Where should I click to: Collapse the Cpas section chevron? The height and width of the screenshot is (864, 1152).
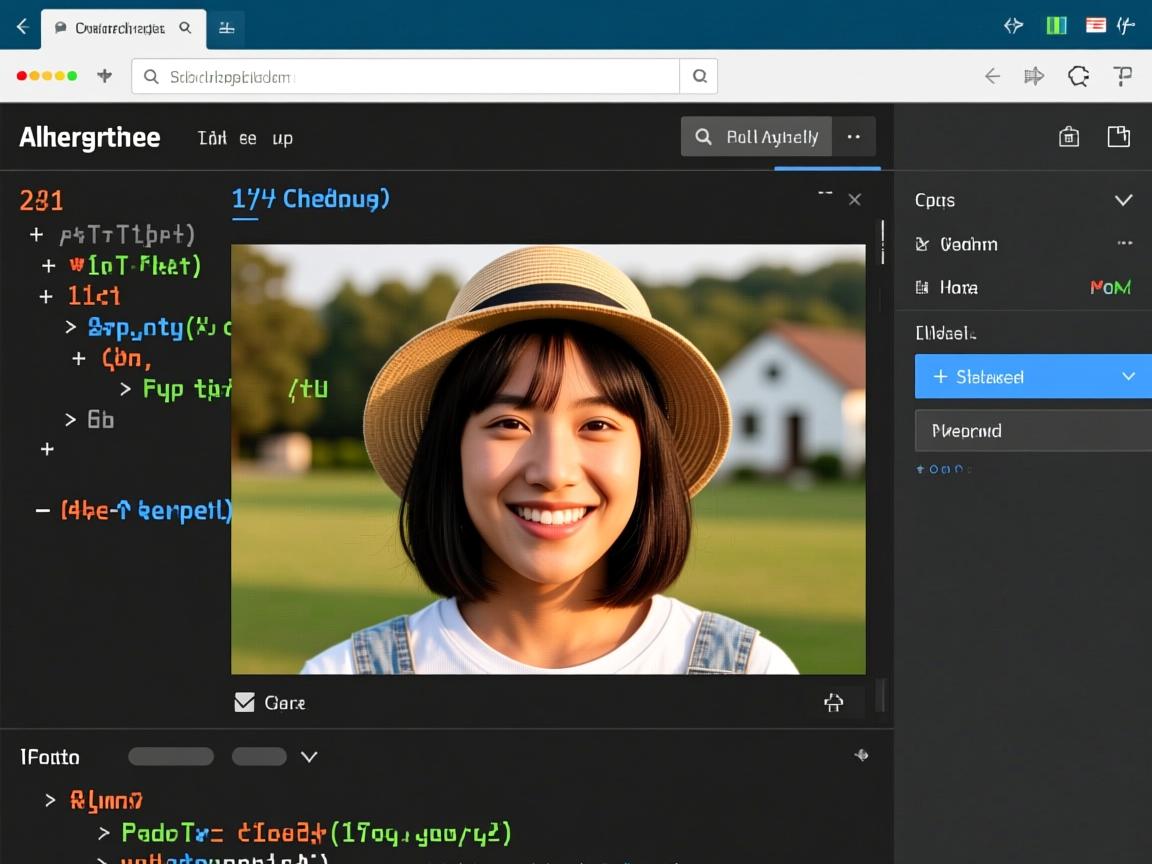pos(1123,200)
